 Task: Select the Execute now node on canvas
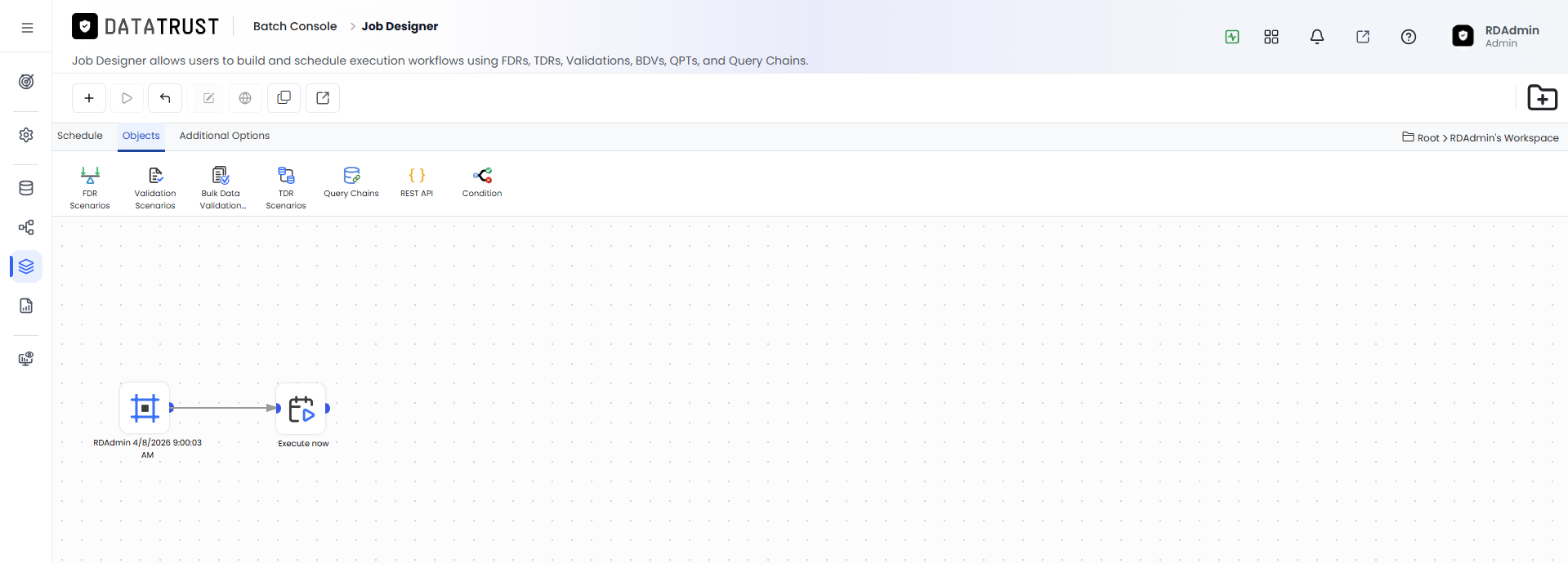coord(302,409)
